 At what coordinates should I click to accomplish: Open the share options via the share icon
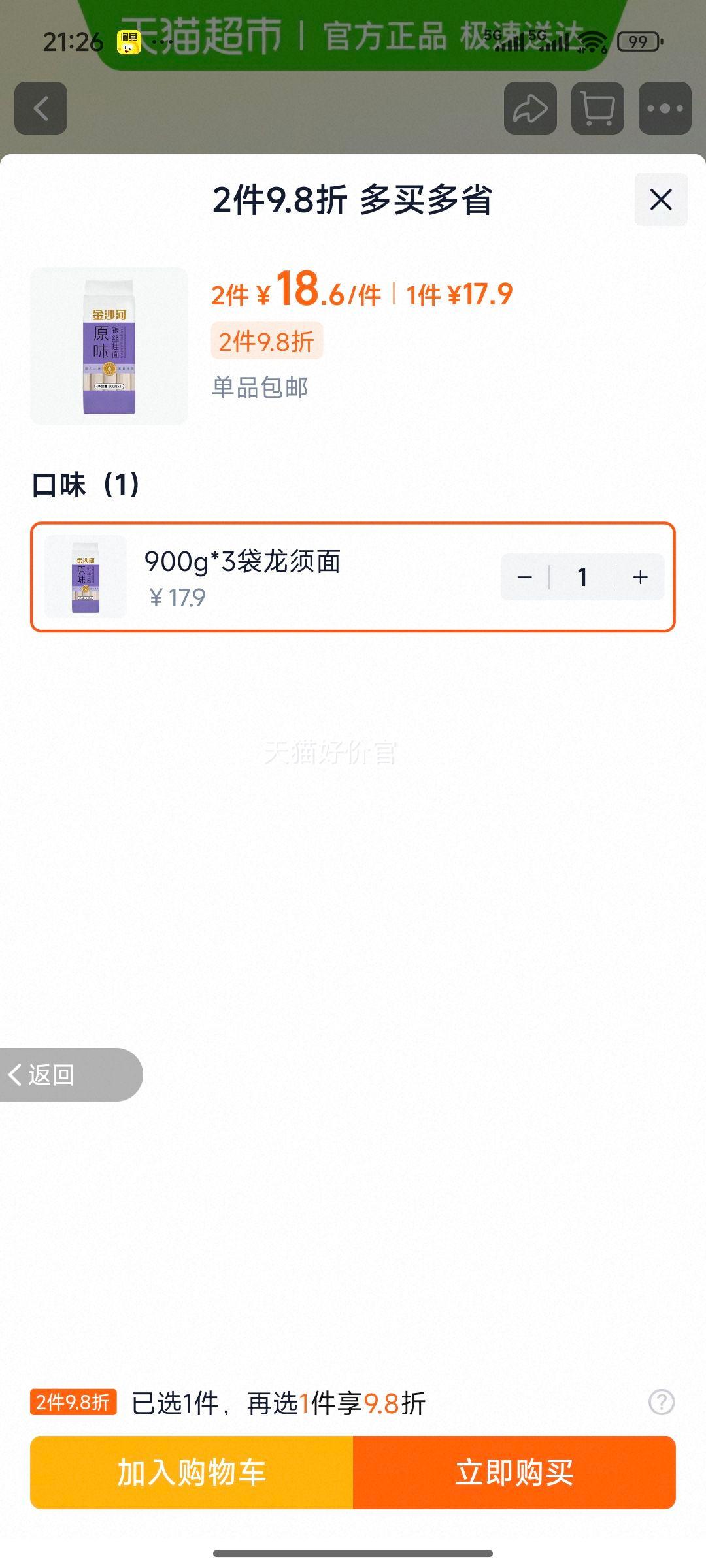531,108
